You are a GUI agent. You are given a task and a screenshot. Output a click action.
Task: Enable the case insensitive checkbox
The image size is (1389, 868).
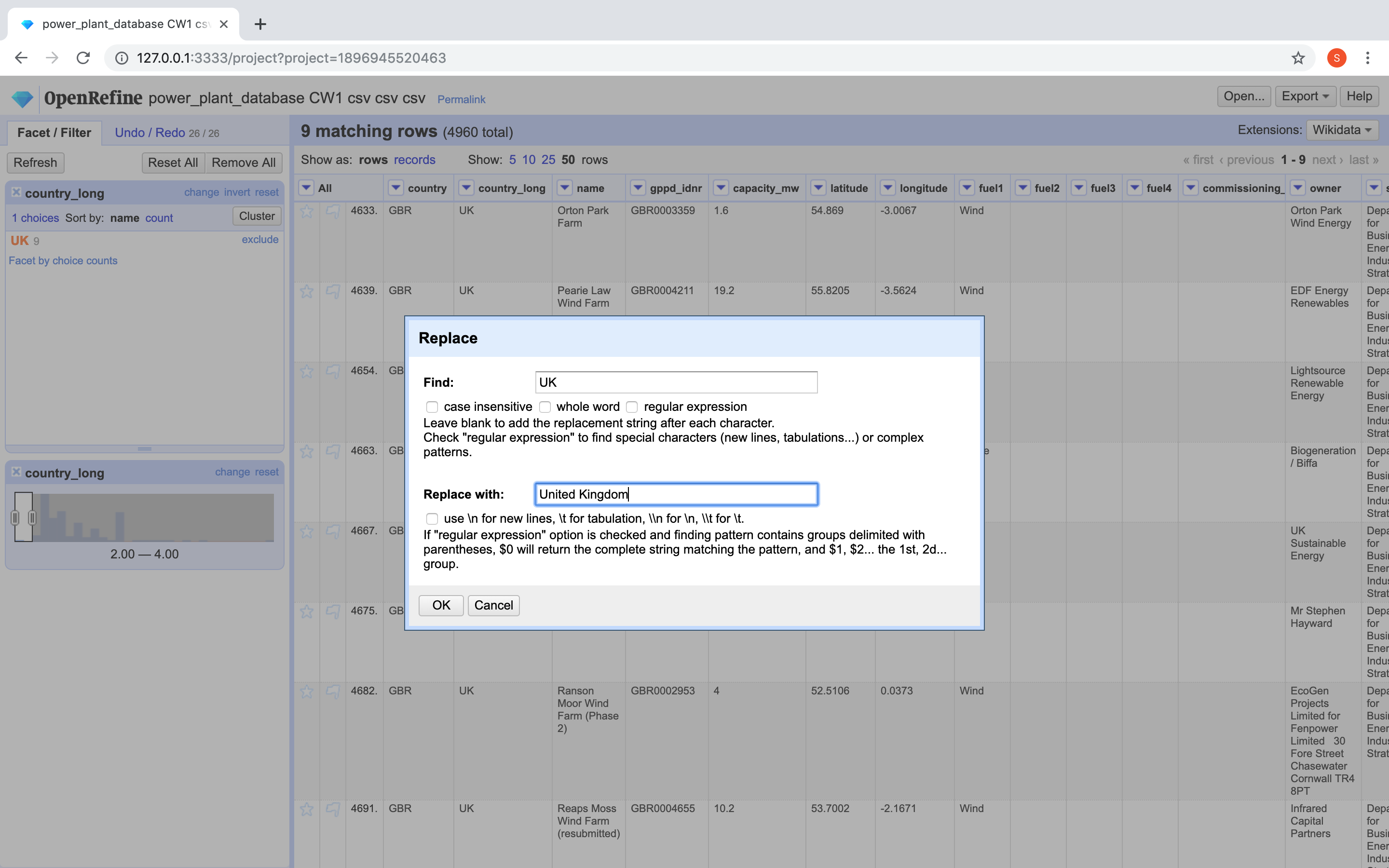click(432, 407)
